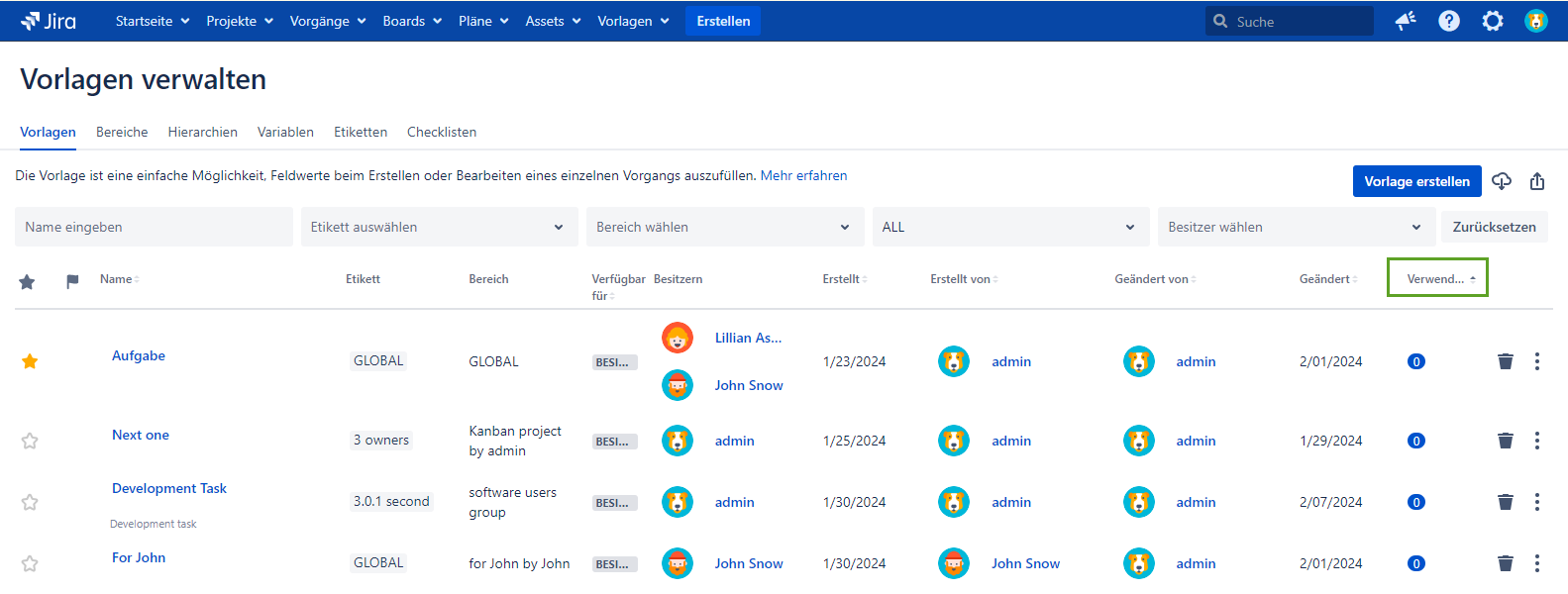Click the Name eingeben filter field

pyautogui.click(x=154, y=227)
